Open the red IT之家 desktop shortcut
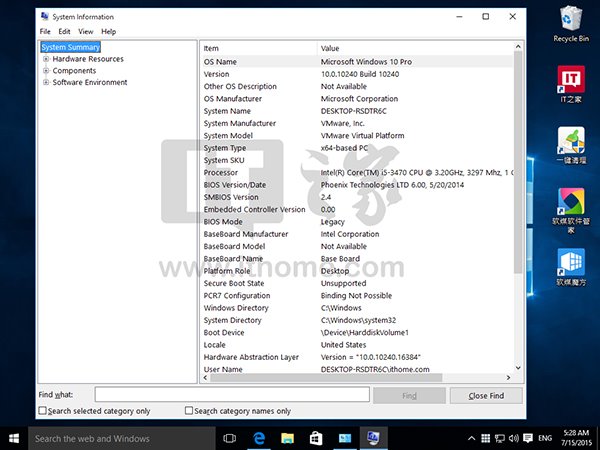Viewport: 600px width, 450px height. click(571, 84)
